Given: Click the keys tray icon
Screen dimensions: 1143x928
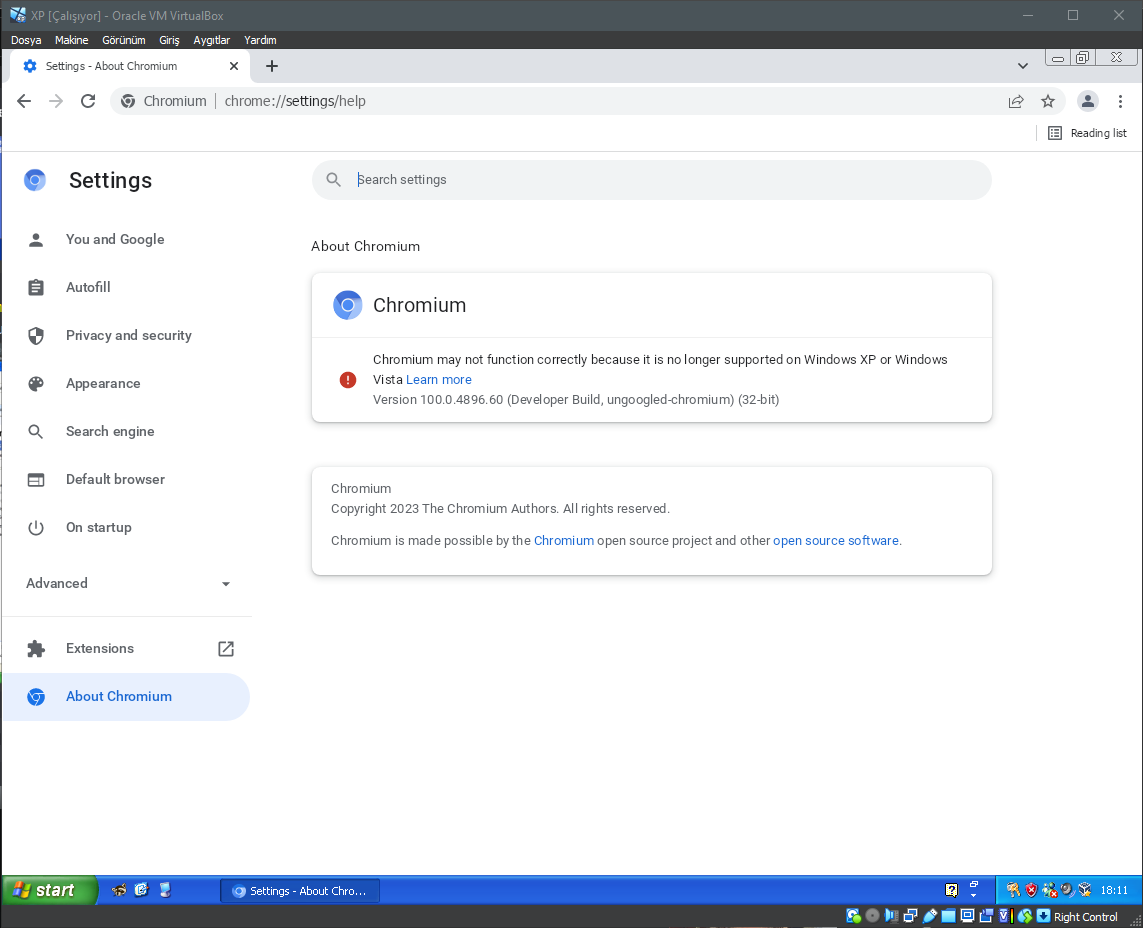Looking at the screenshot, I should (1013, 890).
